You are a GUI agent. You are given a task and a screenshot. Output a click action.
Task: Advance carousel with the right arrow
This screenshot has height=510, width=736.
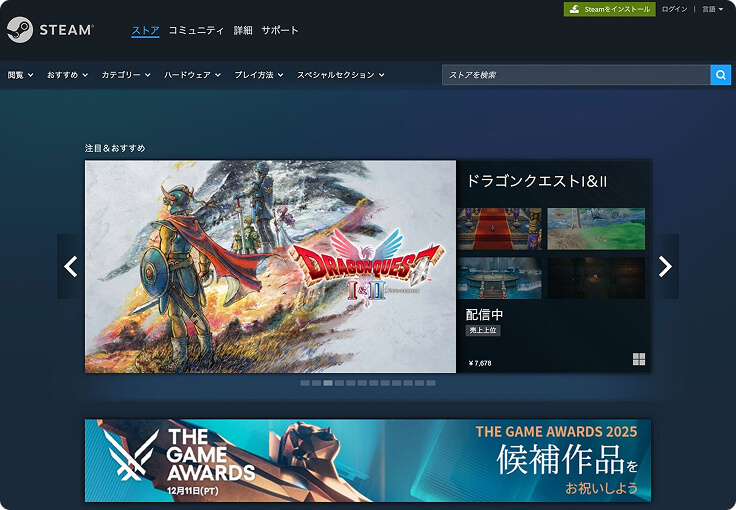(665, 266)
